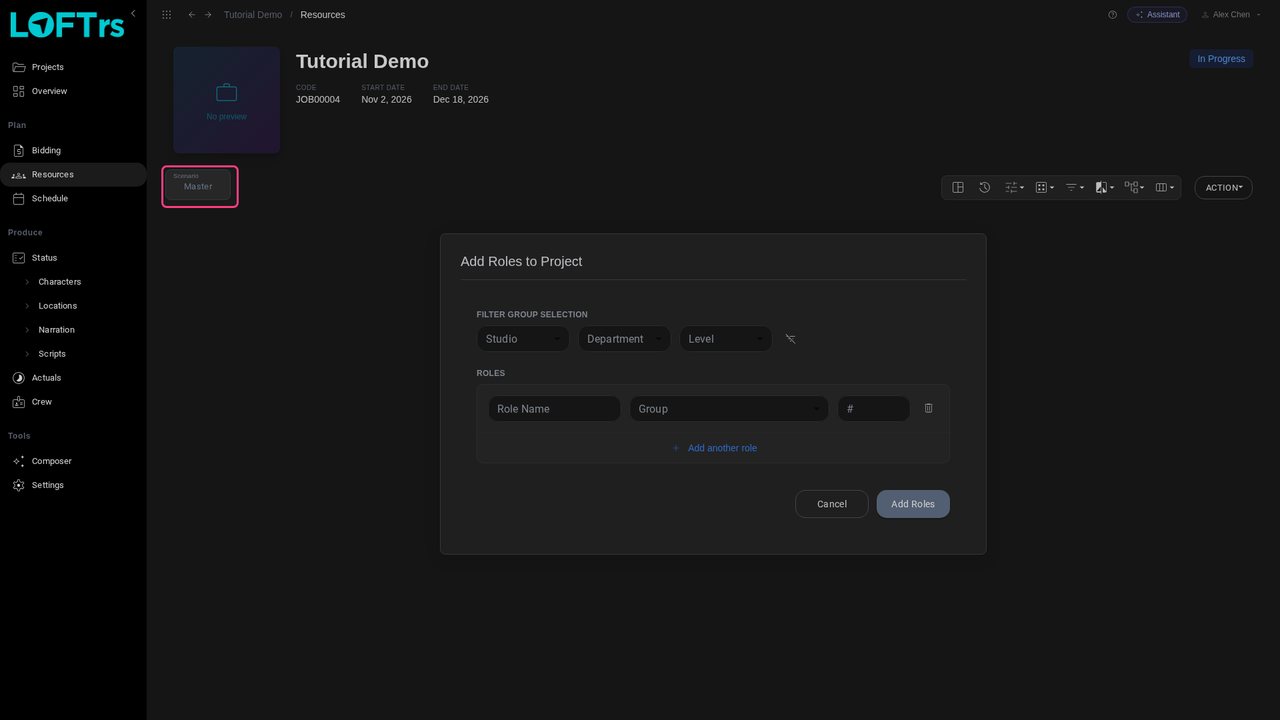
Task: Toggle the panel layout toolbar icon
Action: click(x=958, y=187)
